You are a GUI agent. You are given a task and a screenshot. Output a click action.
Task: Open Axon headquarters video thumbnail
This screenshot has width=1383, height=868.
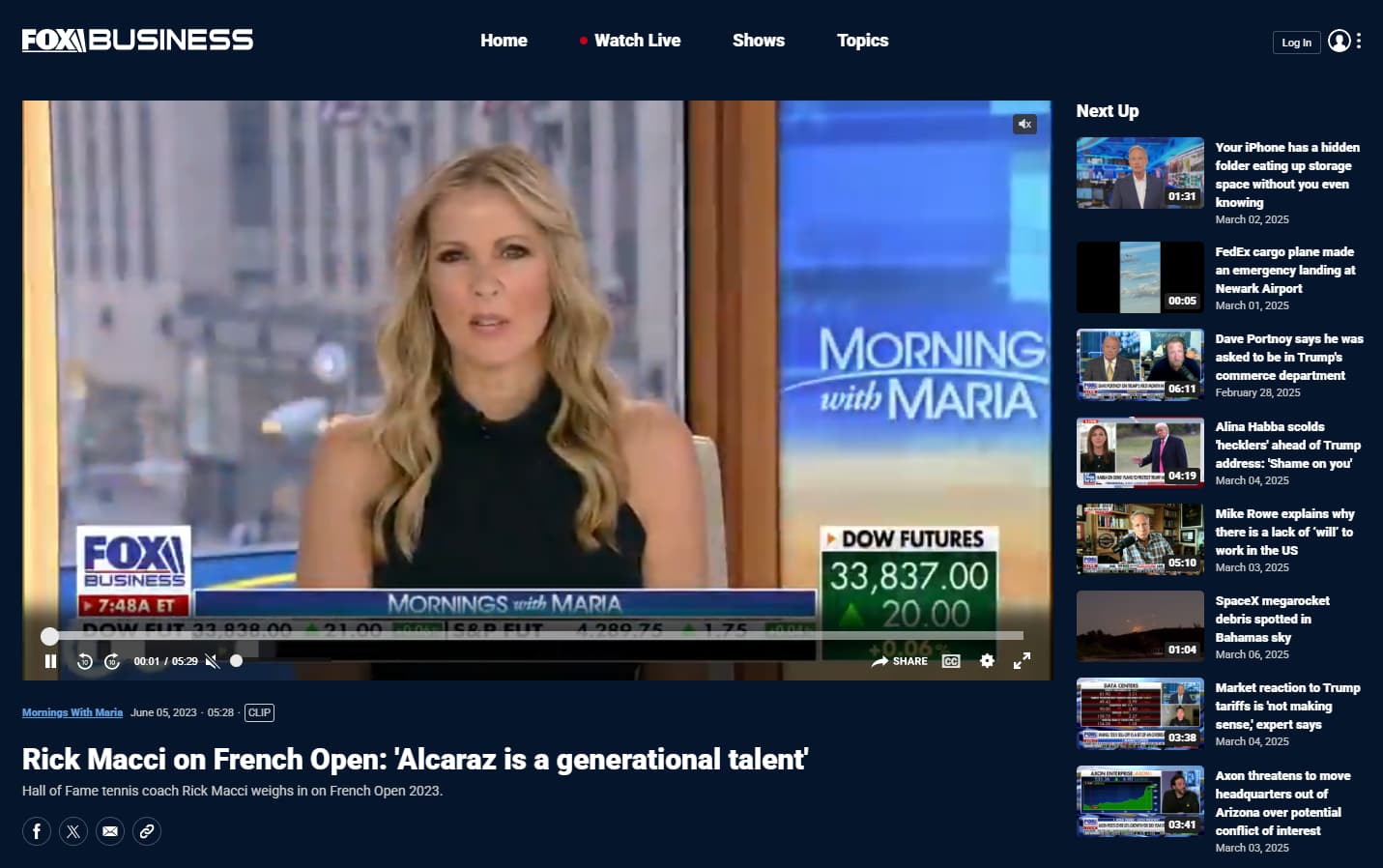tap(1140, 801)
